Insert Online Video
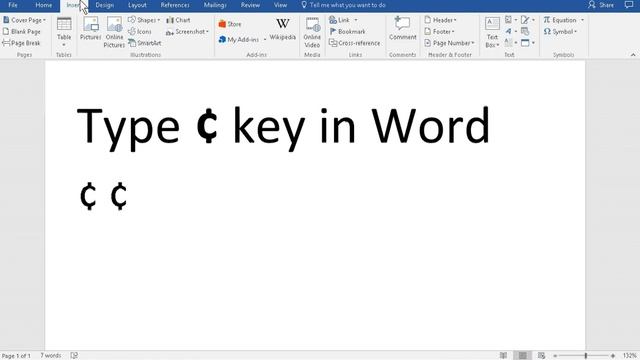Viewport: 640px width, 360px height. [x=312, y=33]
